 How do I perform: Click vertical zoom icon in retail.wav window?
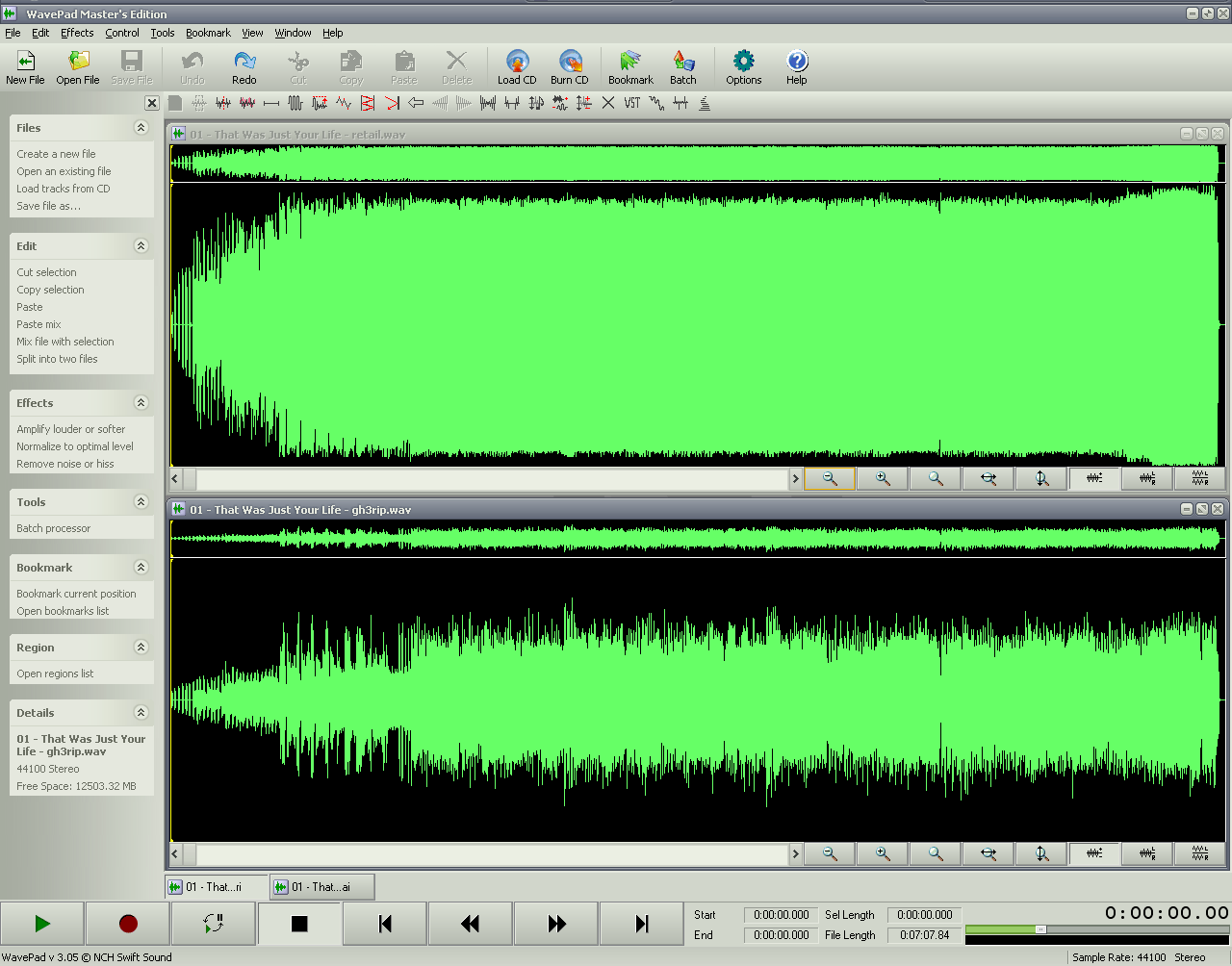pyautogui.click(x=1041, y=478)
